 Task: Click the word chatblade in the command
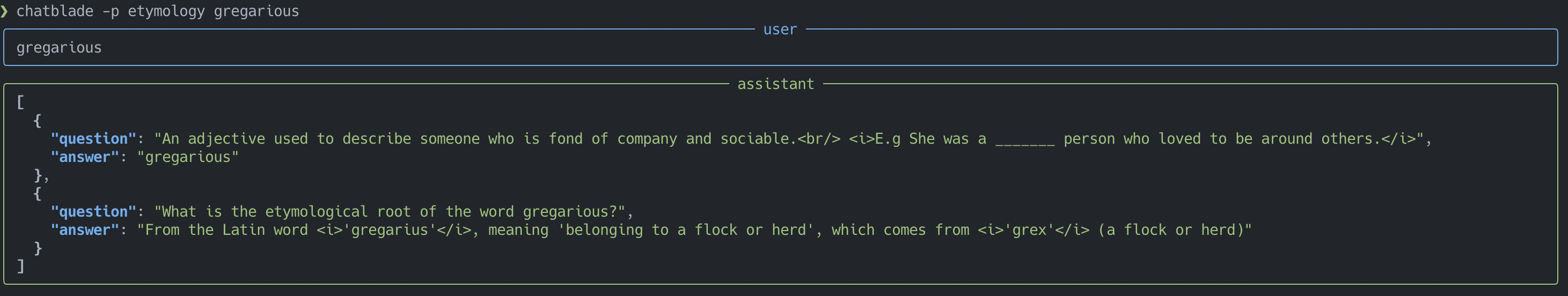pyautogui.click(x=55, y=12)
